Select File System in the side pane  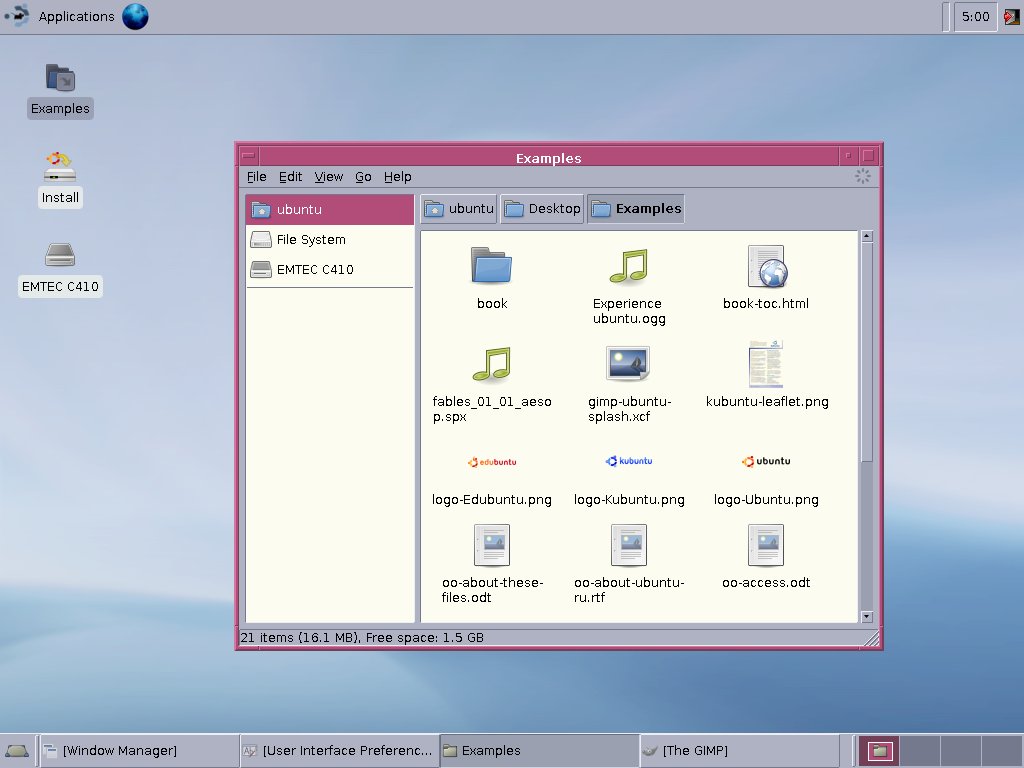[330, 240]
